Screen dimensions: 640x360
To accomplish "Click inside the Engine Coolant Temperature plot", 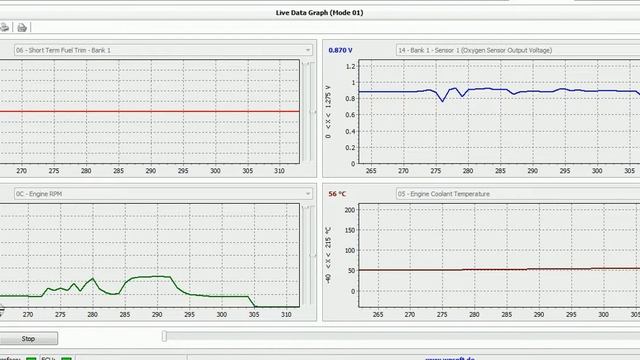I will pos(499,256).
